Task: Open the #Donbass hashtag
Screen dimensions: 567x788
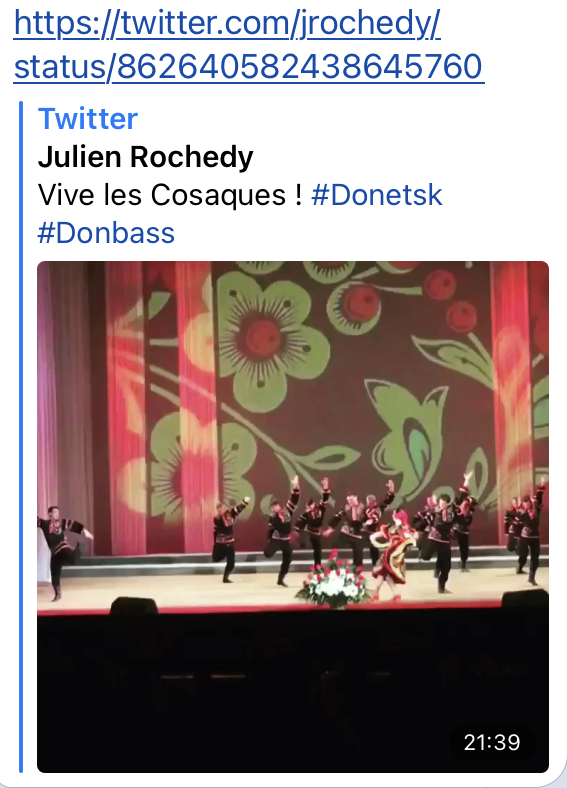Action: click(x=106, y=233)
